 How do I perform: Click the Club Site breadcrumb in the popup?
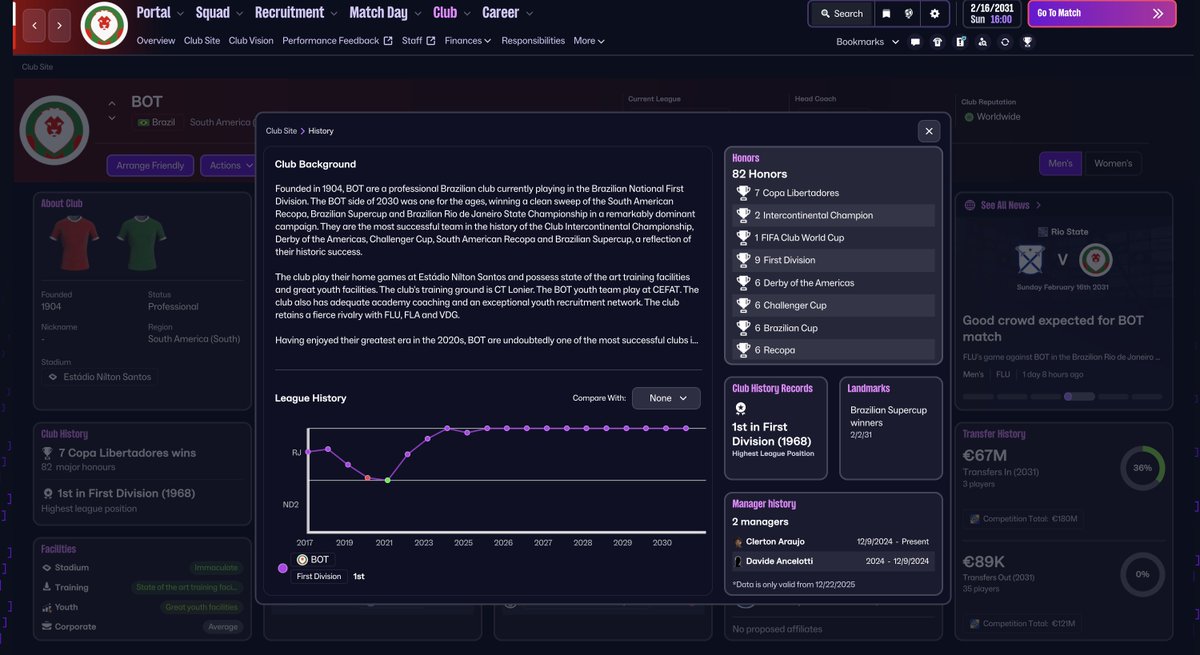(281, 131)
